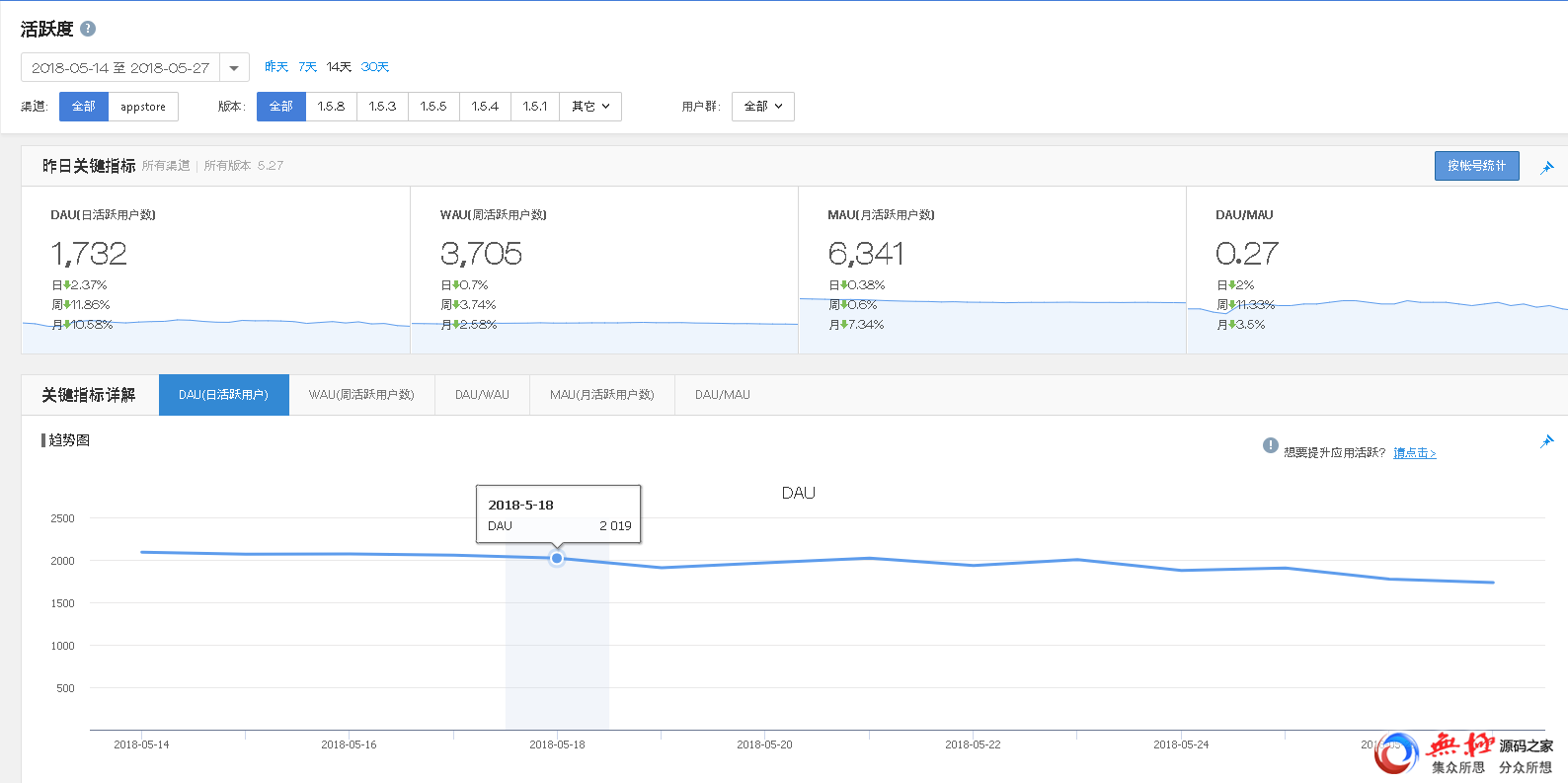This screenshot has height=783, width=1568.
Task: Pin the 昨日关键指标 panel
Action: [x=1547, y=167]
